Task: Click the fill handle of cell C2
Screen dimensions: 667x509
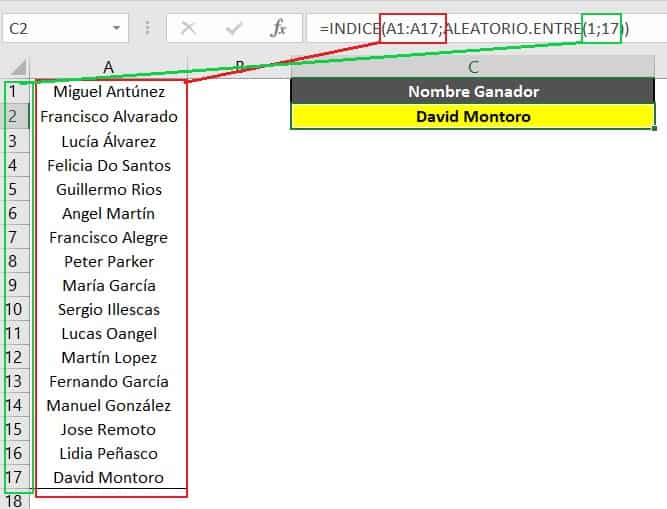Action: [654, 128]
